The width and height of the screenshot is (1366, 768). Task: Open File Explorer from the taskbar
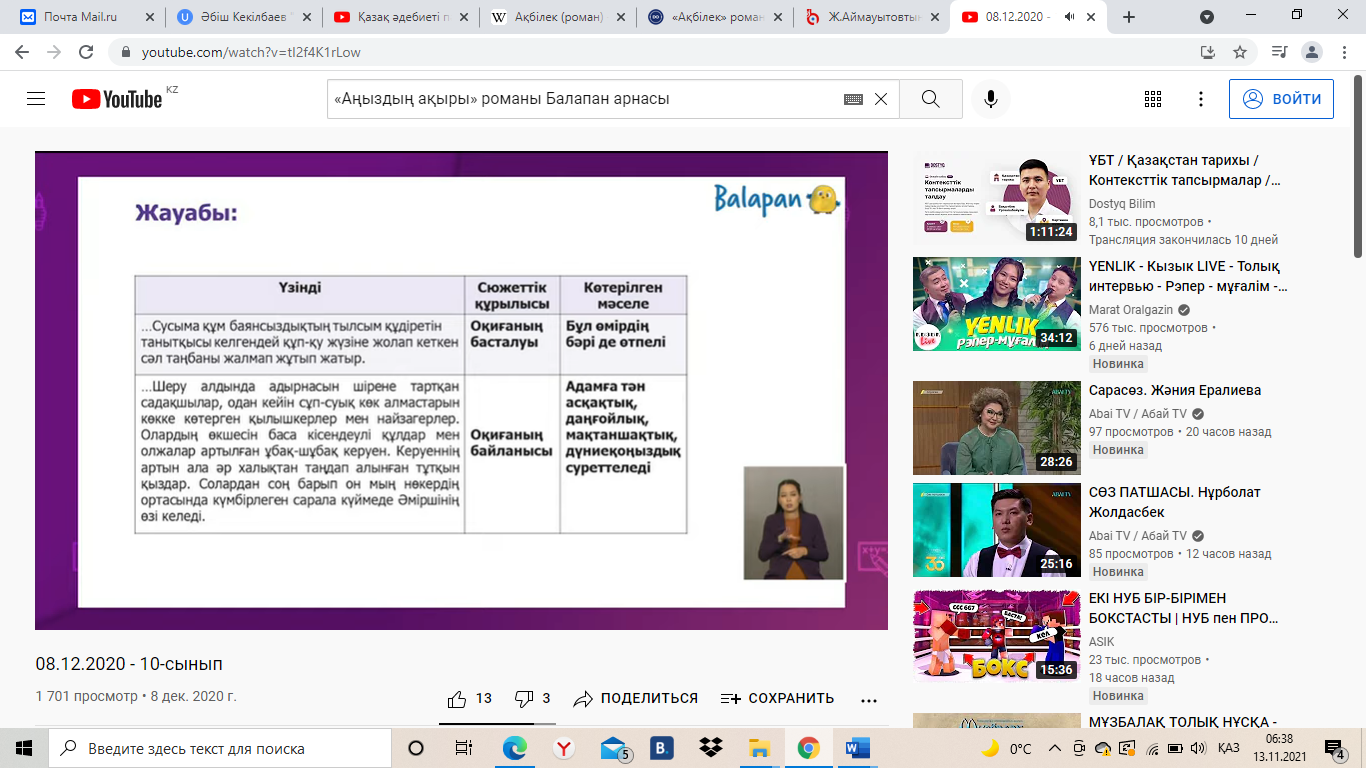pyautogui.click(x=760, y=748)
